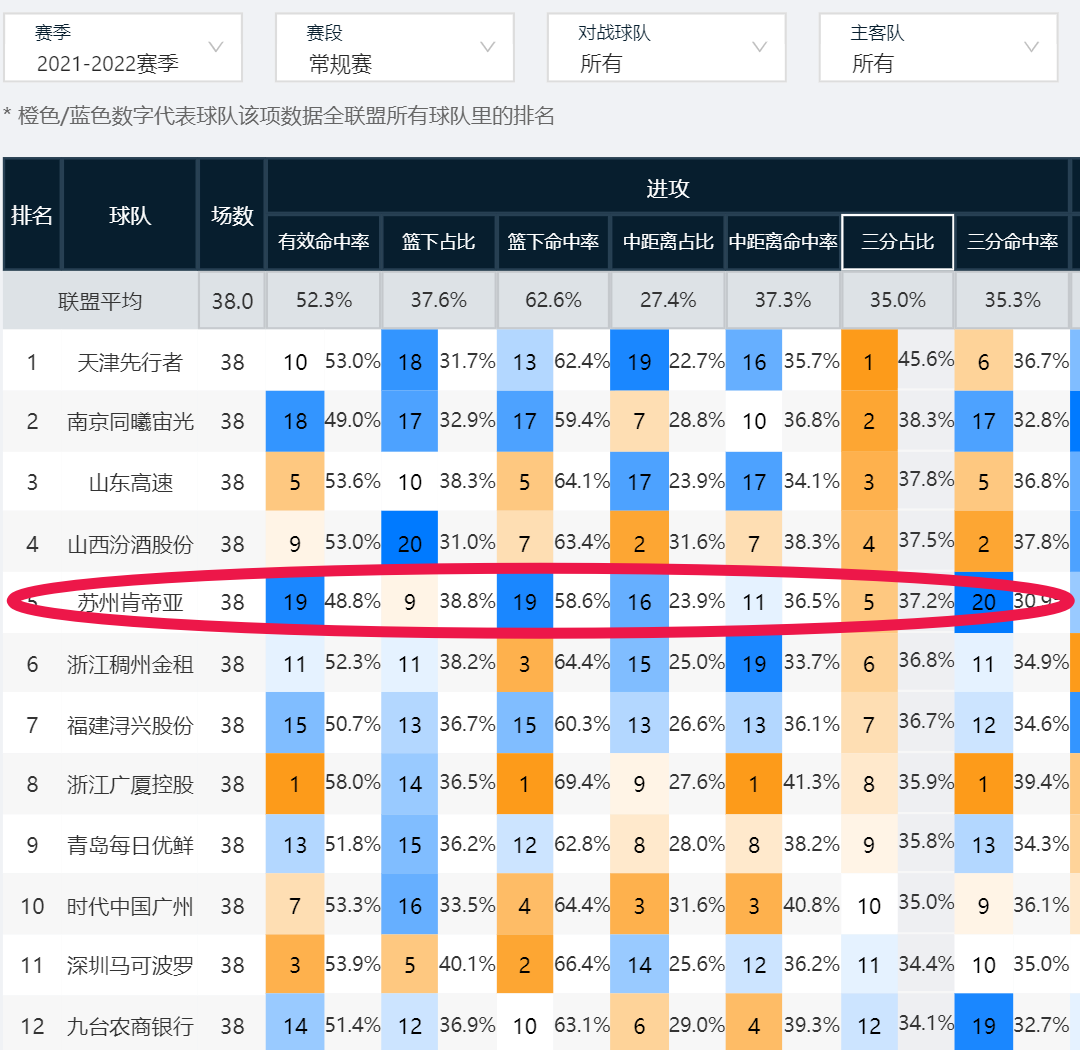
Task: Open team 浙江稠州金租
Action: (130, 664)
